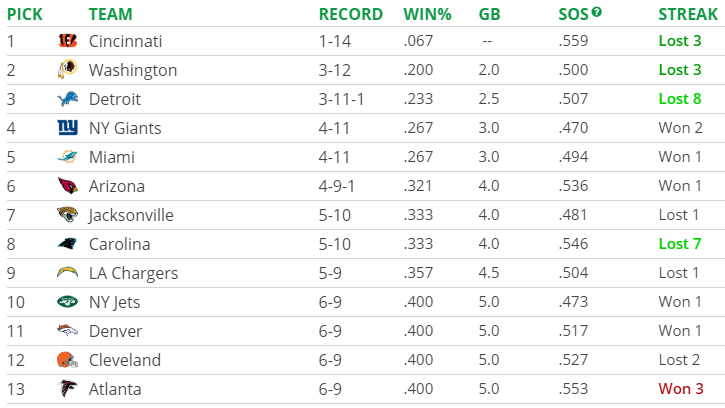Open the Cleveland team link
The width and height of the screenshot is (725, 408).
[x=125, y=360]
